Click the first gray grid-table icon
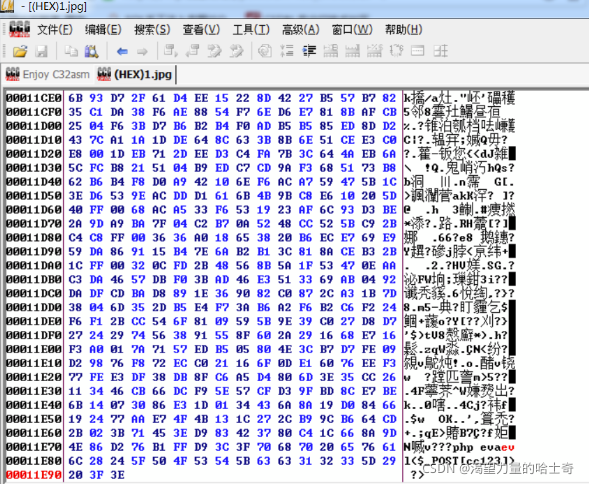This screenshot has height=484, width=589. 331,50
